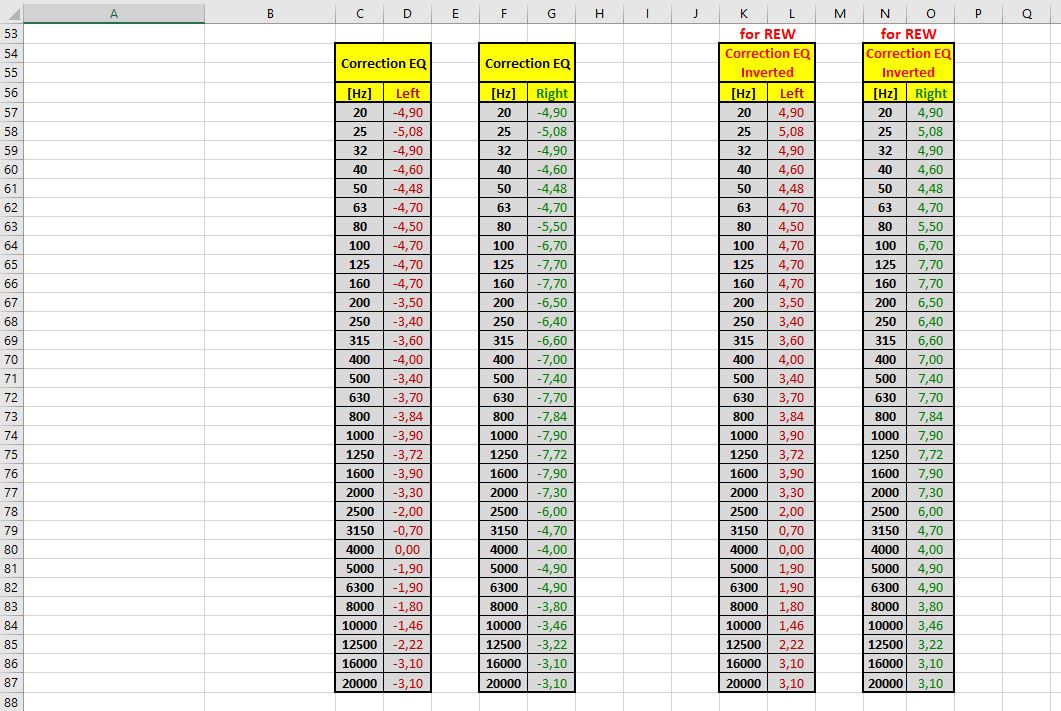This screenshot has width=1061, height=711.
Task: Select column H header
Action: click(600, 13)
